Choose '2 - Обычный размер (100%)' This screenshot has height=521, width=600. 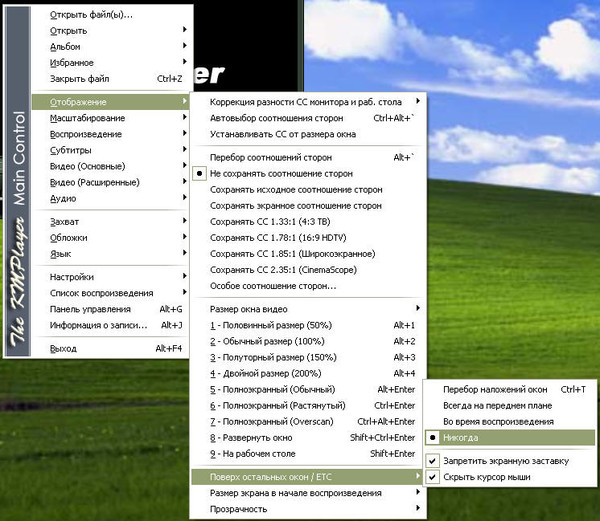pyautogui.click(x=308, y=341)
